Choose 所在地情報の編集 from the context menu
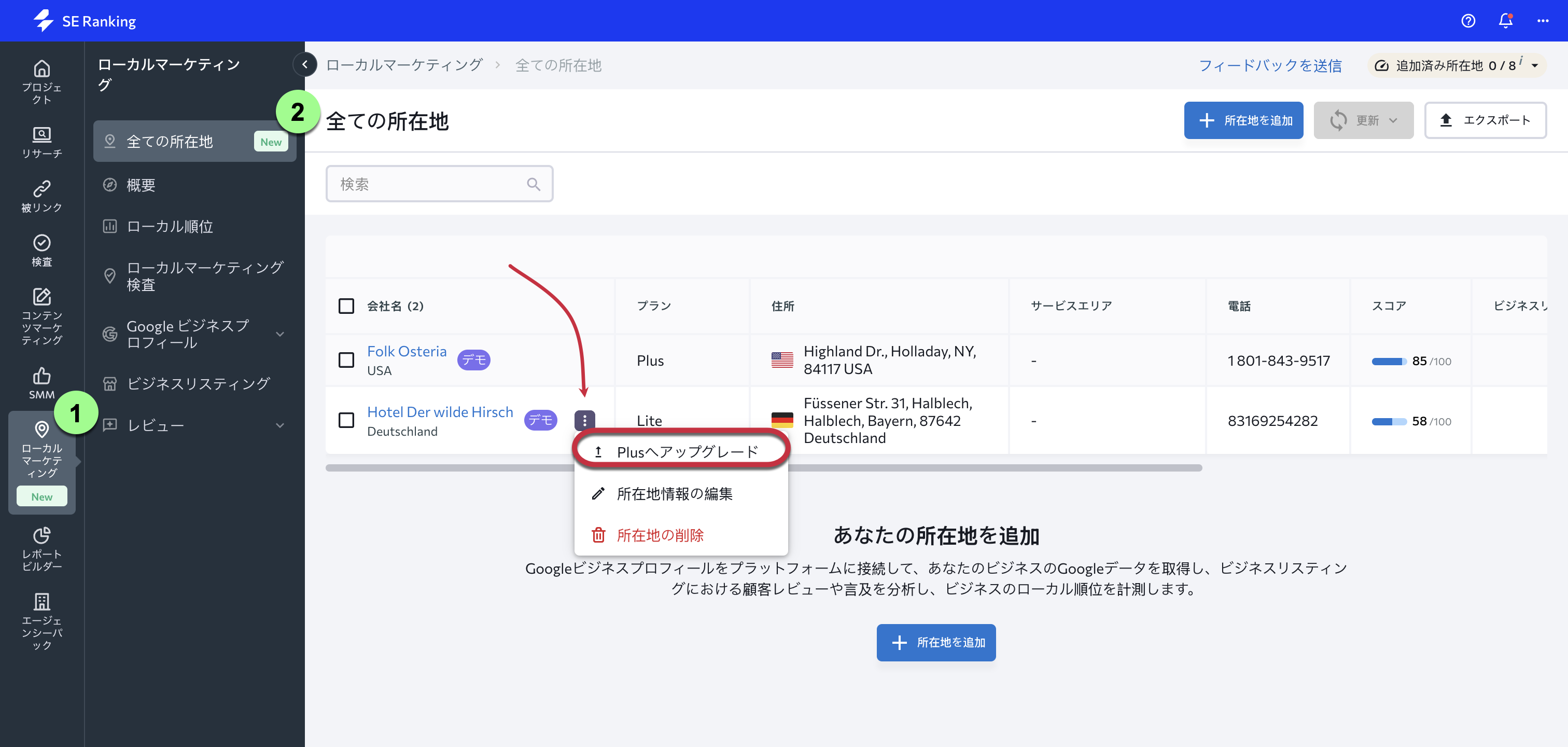 pos(680,493)
